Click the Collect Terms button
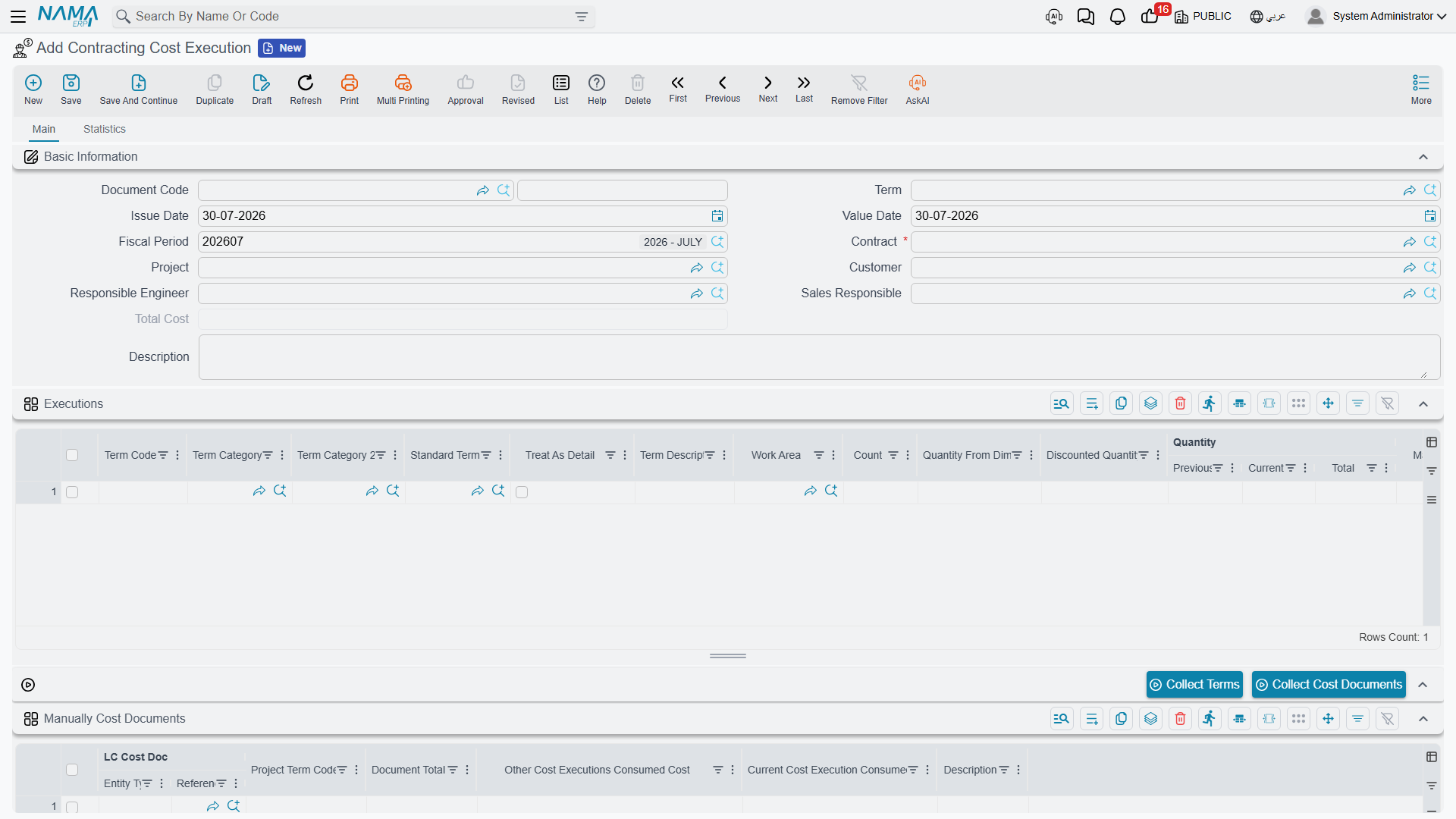Viewport: 1456px width, 819px height. 1194,685
